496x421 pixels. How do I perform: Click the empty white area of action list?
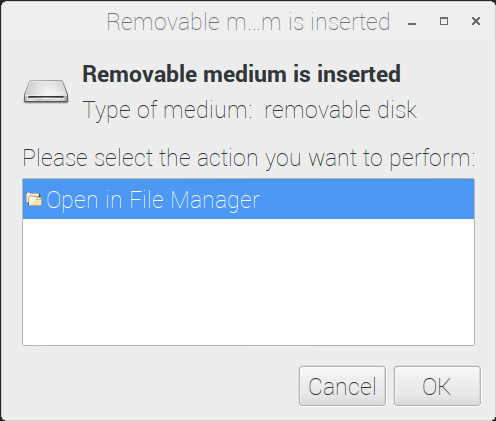tap(248, 282)
